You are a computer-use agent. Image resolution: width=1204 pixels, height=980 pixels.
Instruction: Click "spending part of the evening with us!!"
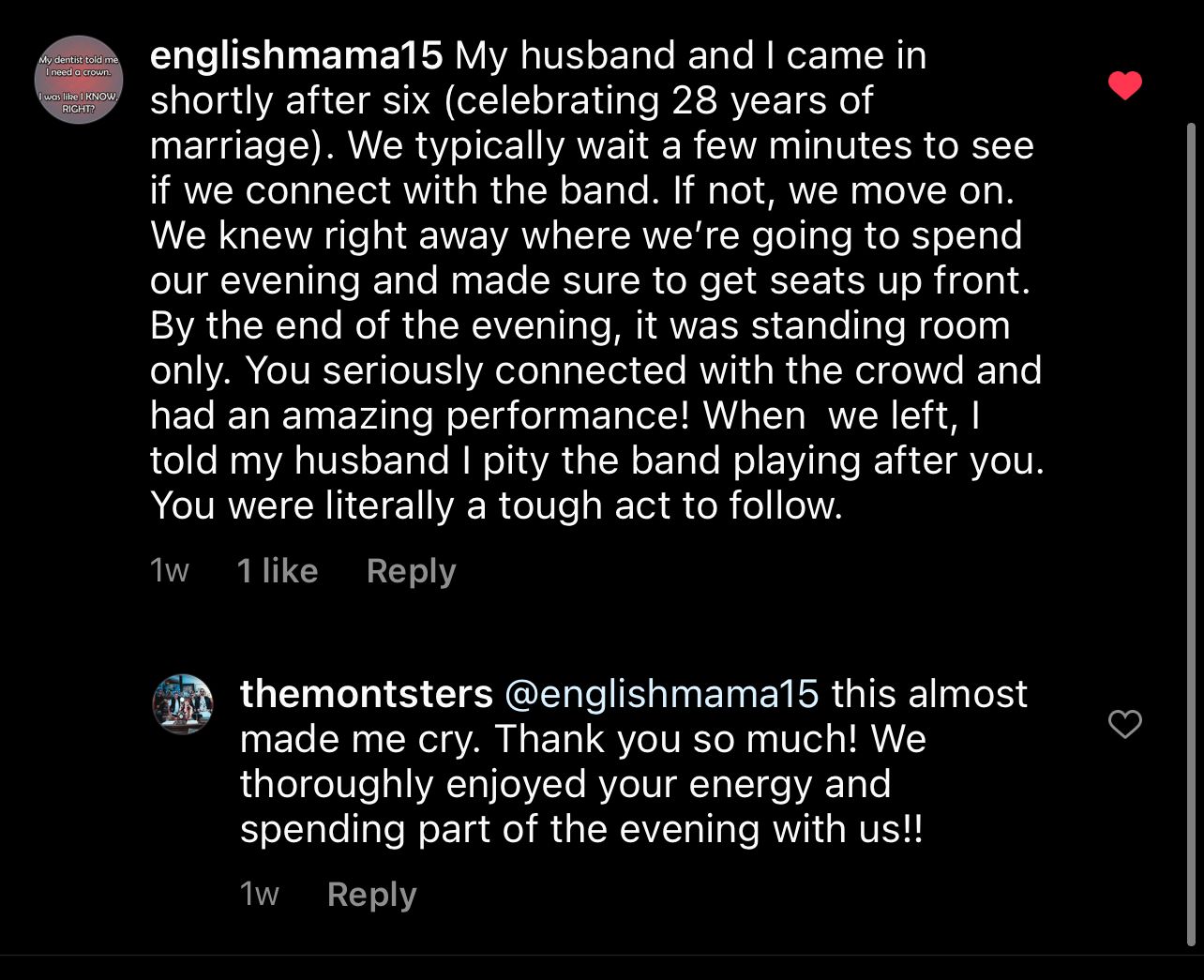click(x=581, y=829)
